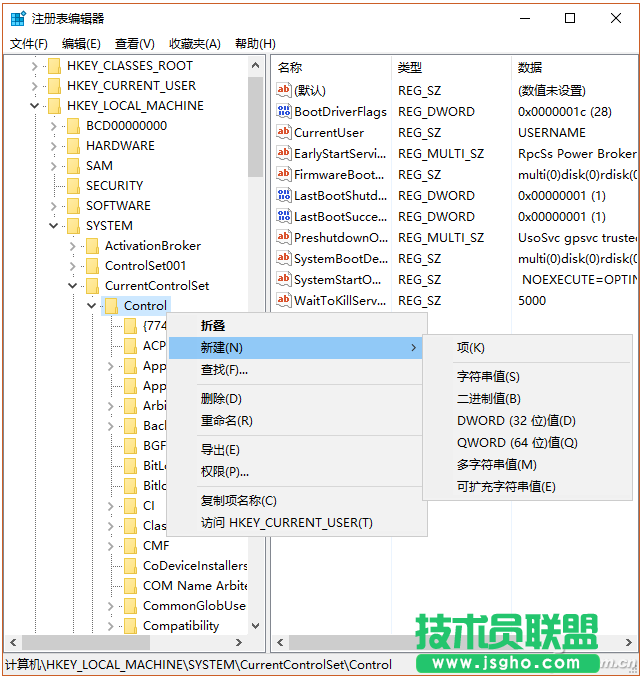
Task: Choose 权限(P)... in the context menu
Action: (295, 472)
